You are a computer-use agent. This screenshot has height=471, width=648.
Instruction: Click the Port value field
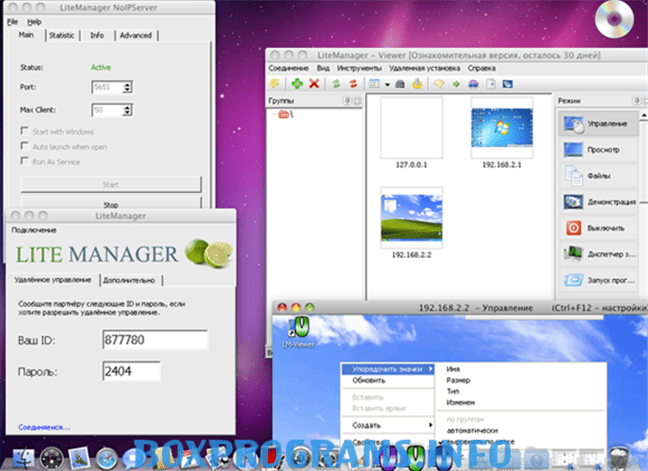click(107, 87)
